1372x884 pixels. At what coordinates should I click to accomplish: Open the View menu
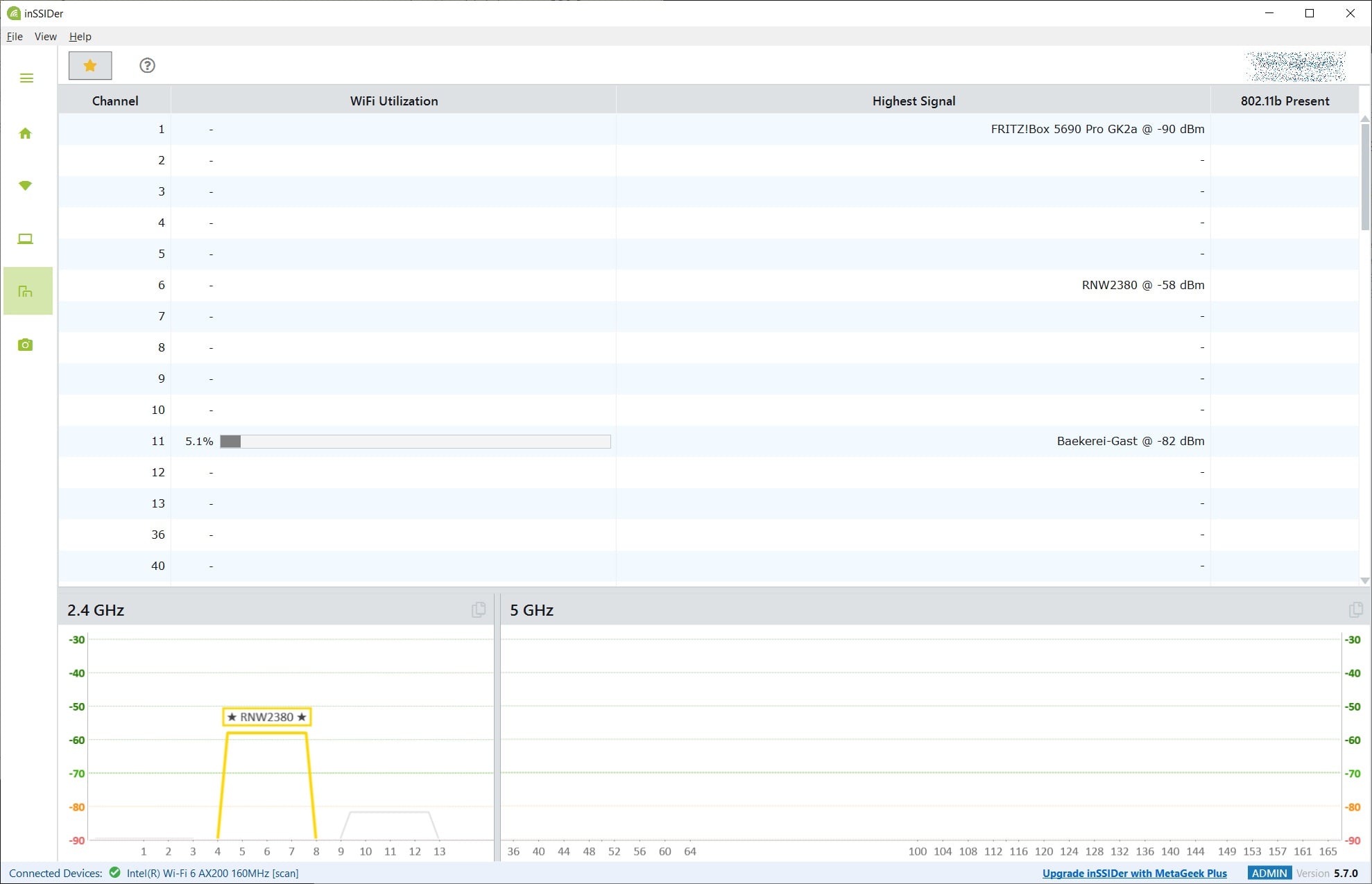coord(46,37)
